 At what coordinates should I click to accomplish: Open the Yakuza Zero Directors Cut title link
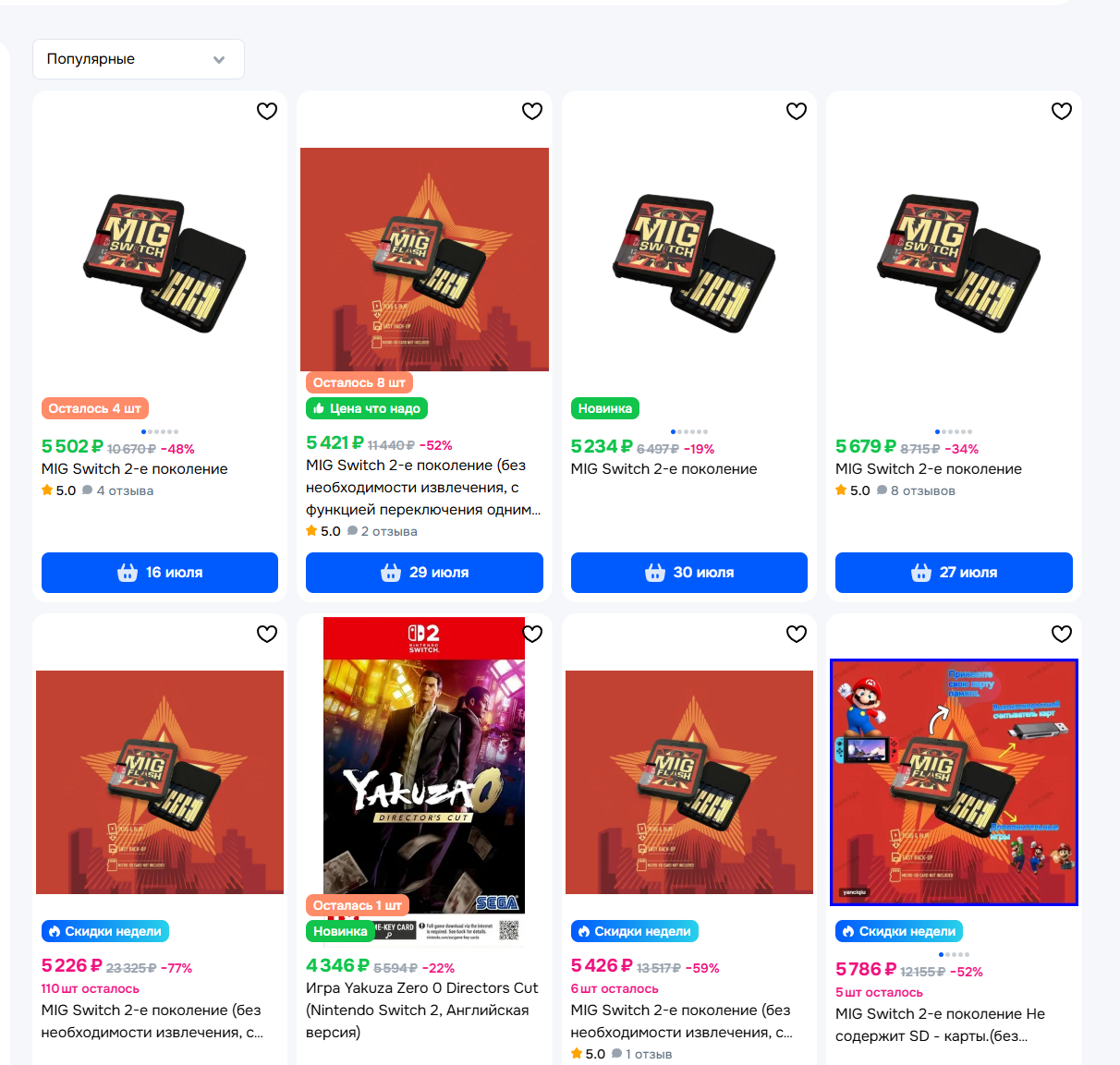click(x=422, y=999)
